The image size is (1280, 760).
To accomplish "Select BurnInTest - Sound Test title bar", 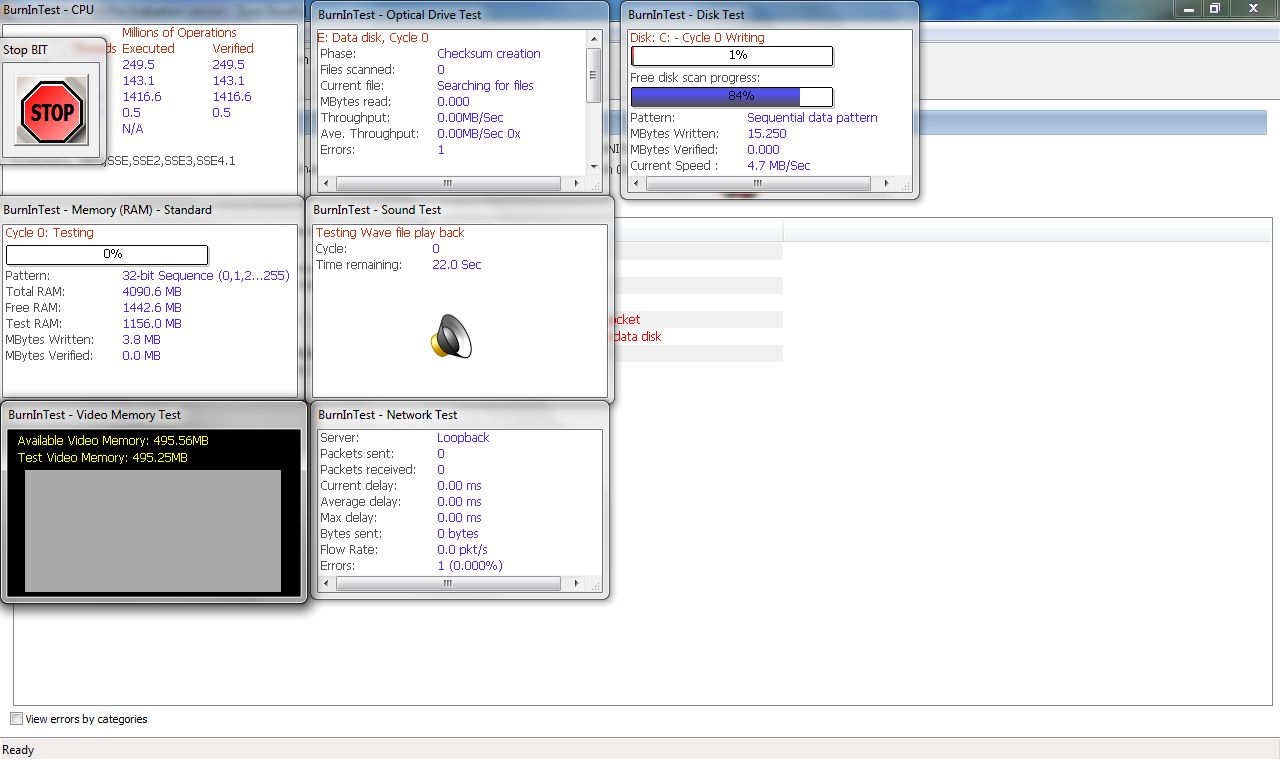I will coord(461,210).
